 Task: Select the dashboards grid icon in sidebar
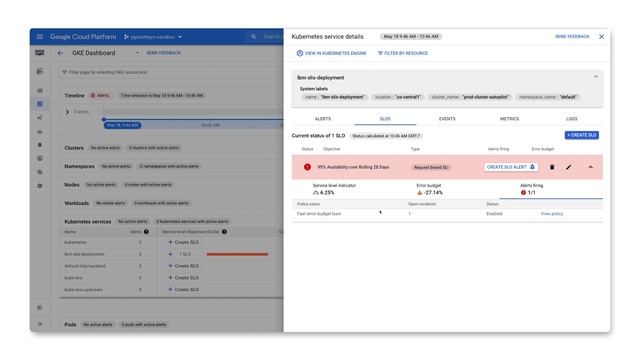coord(40,104)
